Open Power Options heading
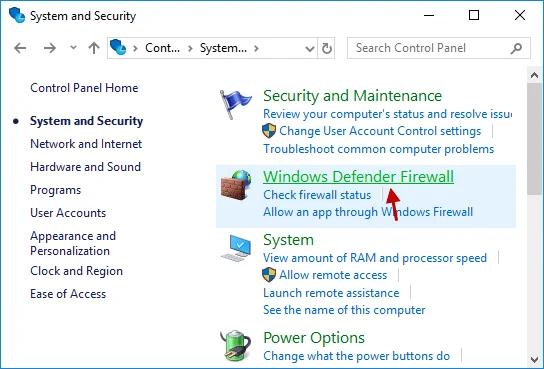 click(314, 338)
